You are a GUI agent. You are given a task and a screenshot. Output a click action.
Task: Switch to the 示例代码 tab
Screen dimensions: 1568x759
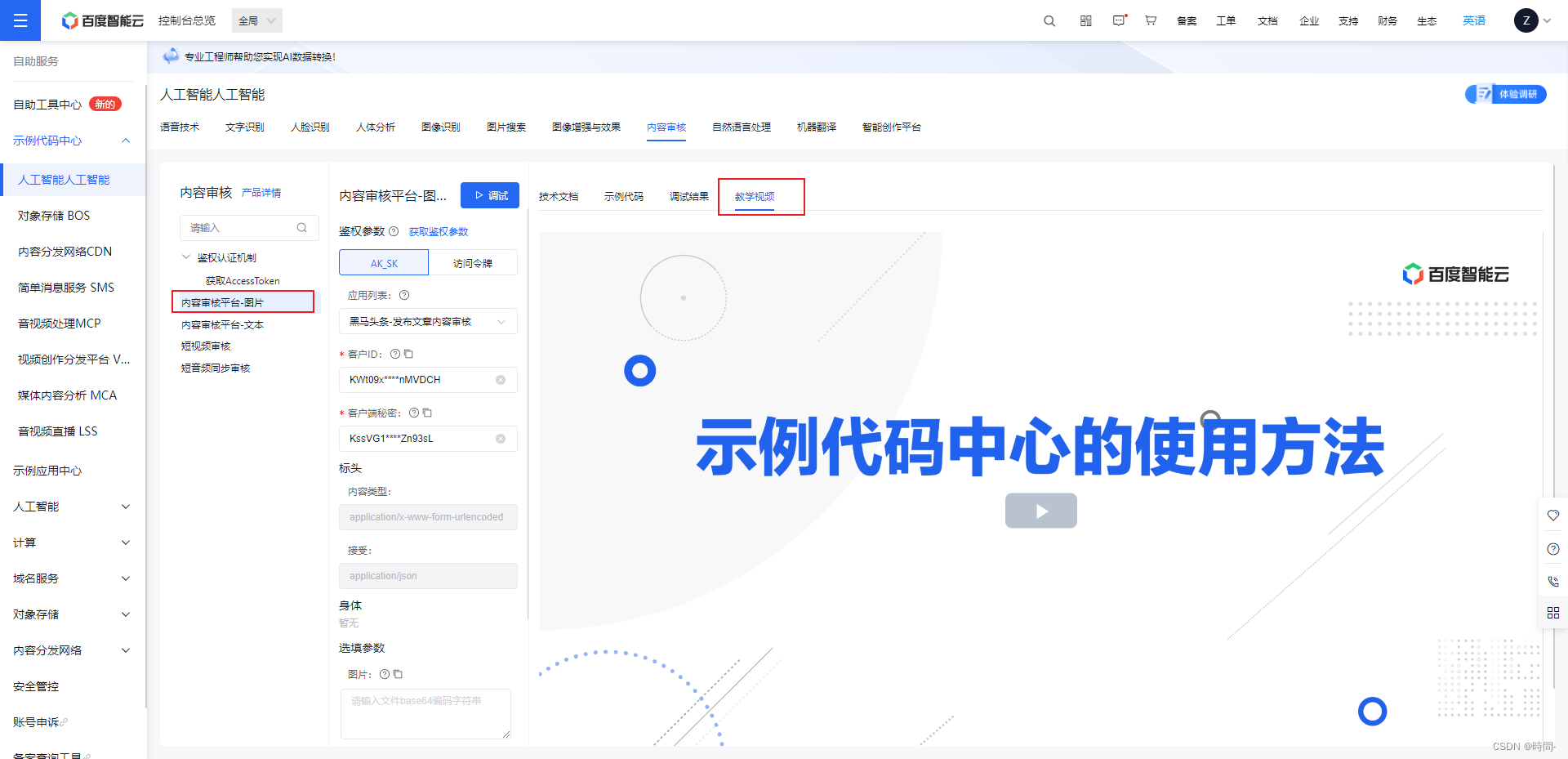point(624,197)
